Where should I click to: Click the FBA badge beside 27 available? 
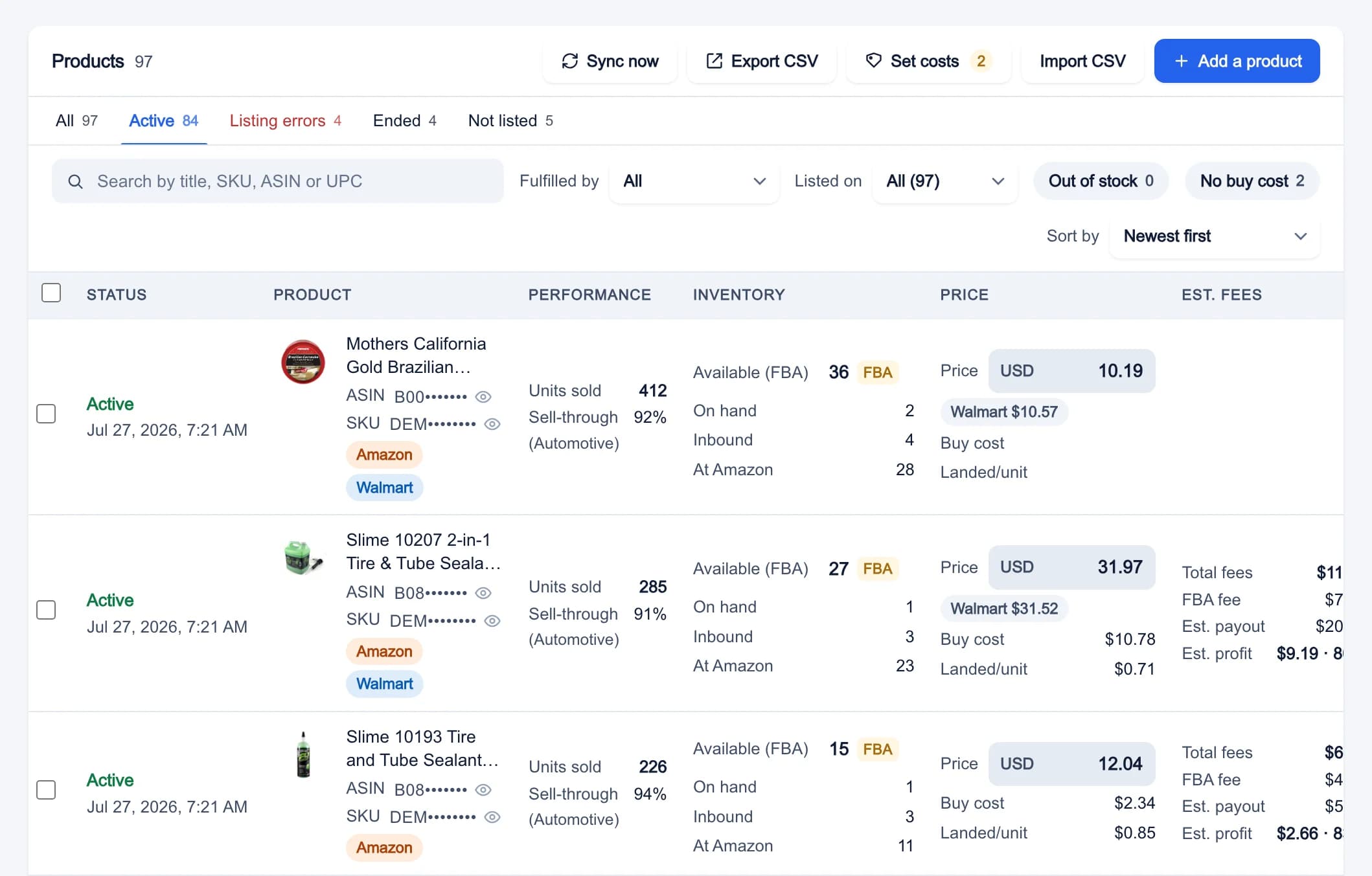[x=878, y=568]
